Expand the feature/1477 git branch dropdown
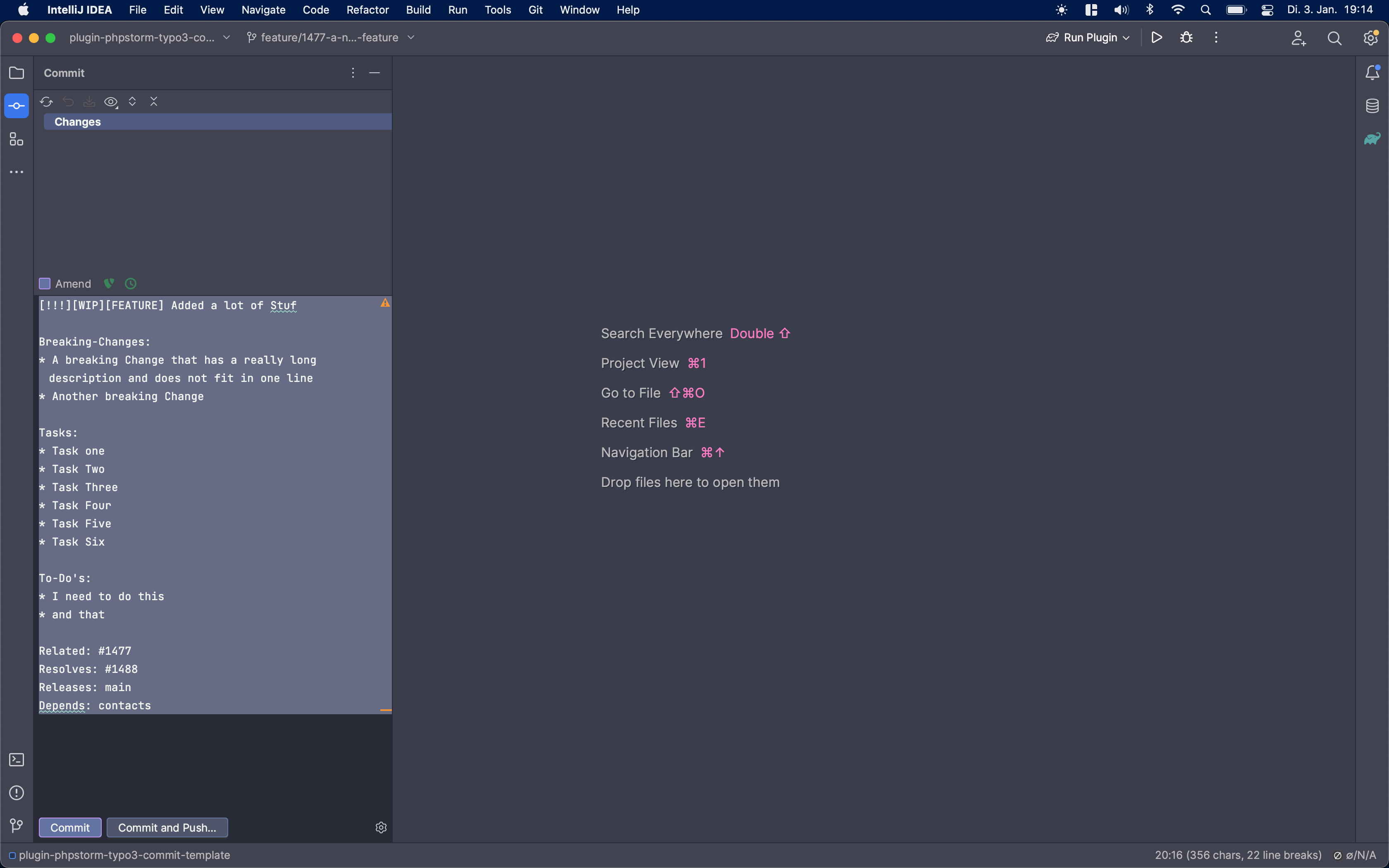Image resolution: width=1389 pixels, height=868 pixels. pyautogui.click(x=331, y=38)
